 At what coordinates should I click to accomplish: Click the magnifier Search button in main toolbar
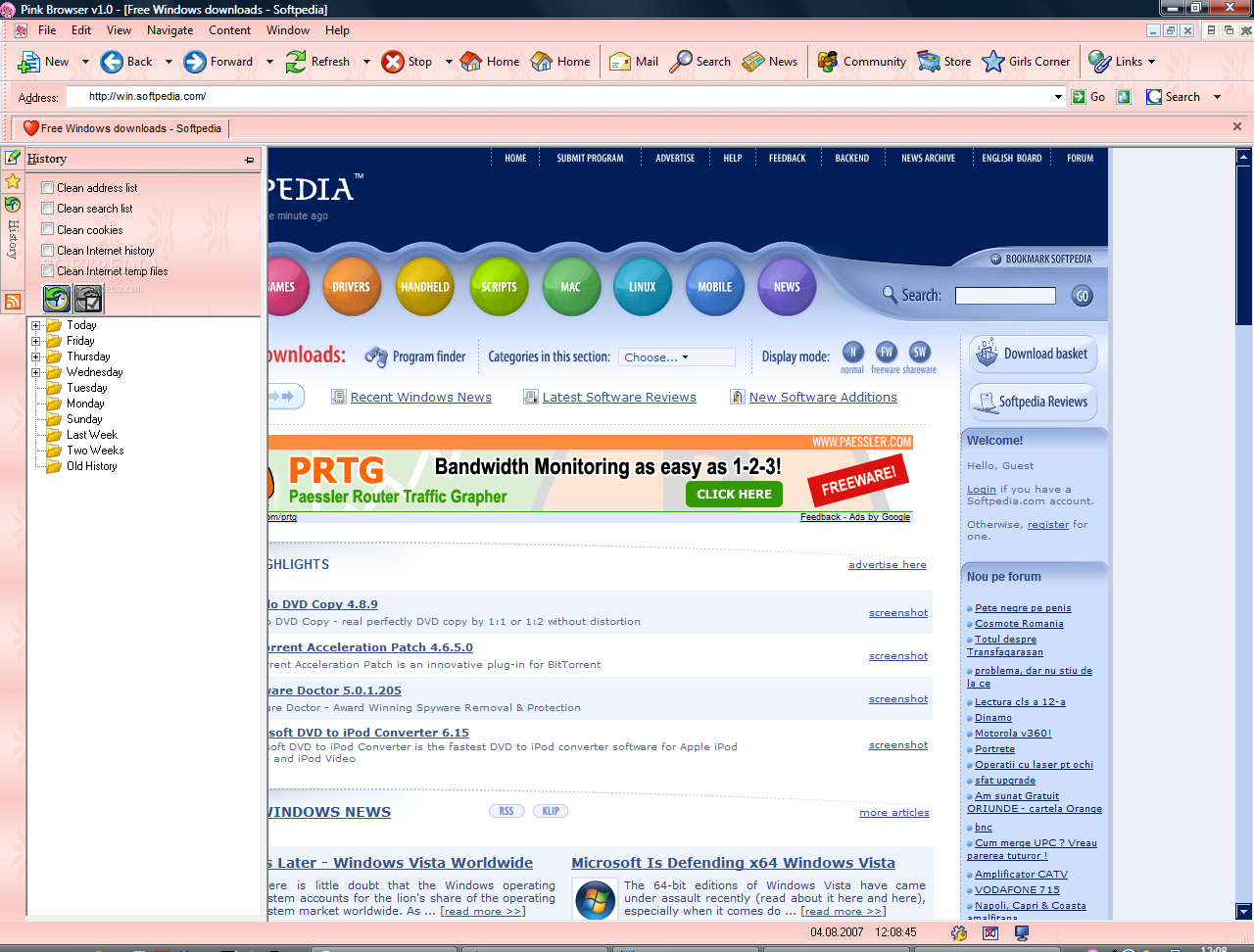[700, 62]
